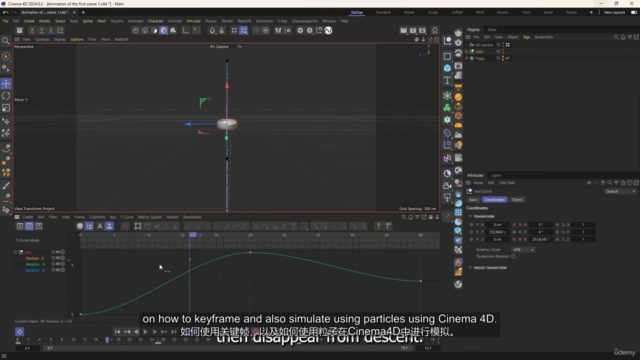Open the MoGraph menu
This screenshot has width=640, height=360.
[x=136, y=21]
